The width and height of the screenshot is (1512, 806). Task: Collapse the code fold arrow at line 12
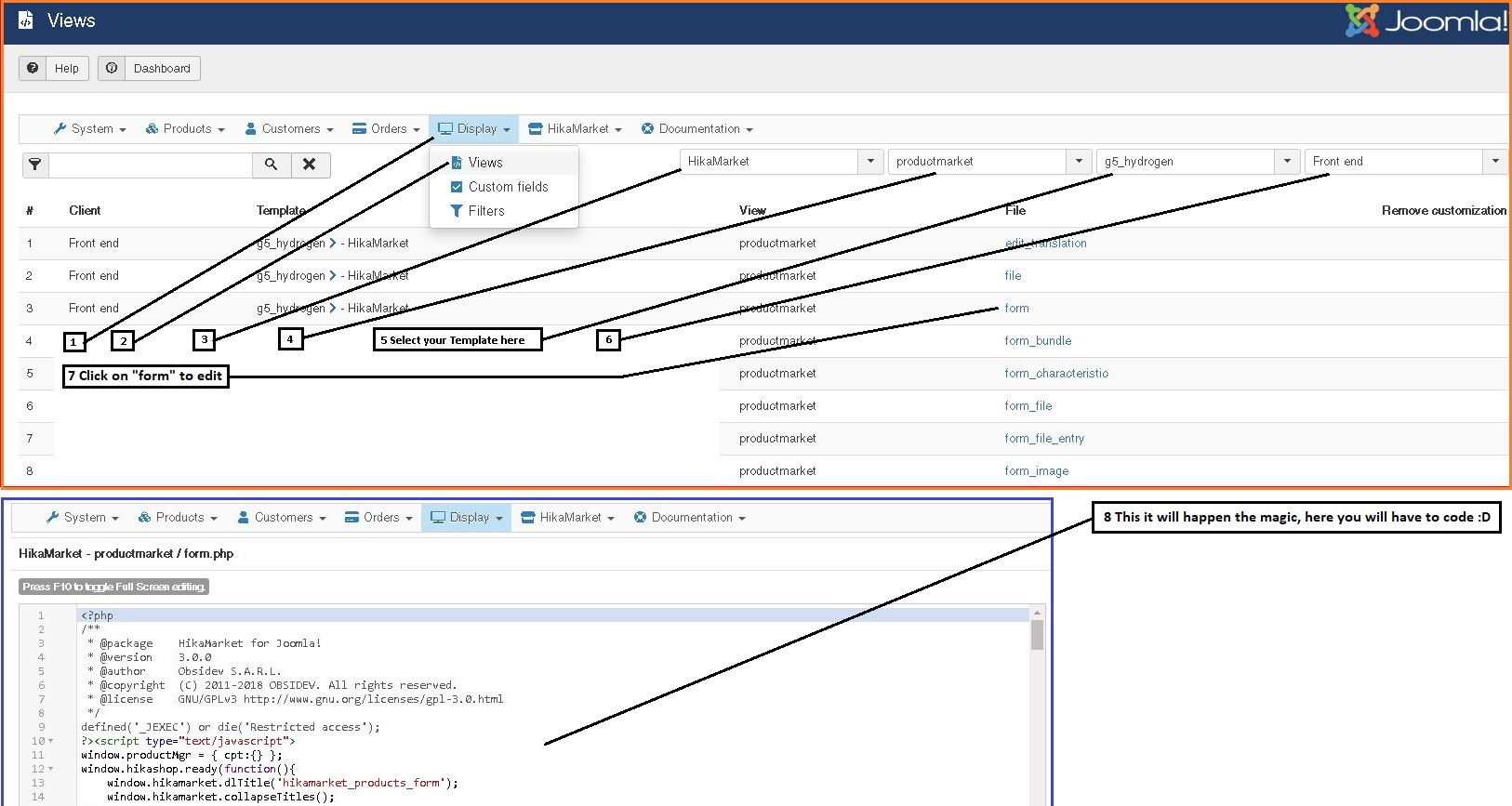50,769
